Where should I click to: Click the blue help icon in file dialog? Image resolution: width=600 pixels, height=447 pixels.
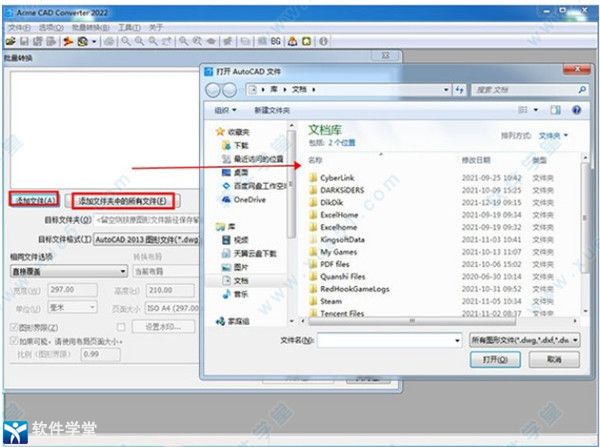tap(576, 110)
